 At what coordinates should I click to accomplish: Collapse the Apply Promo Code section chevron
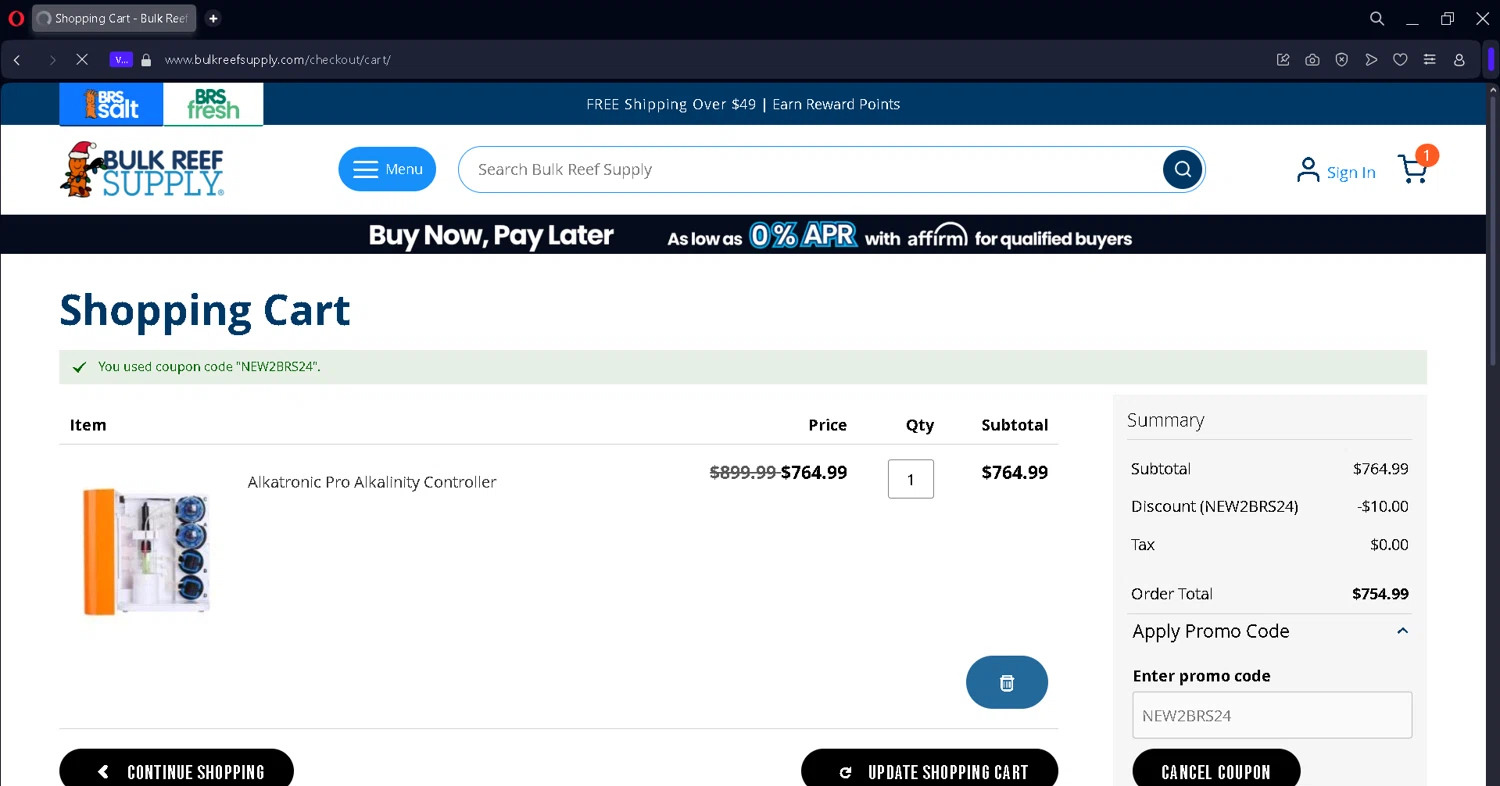1402,631
